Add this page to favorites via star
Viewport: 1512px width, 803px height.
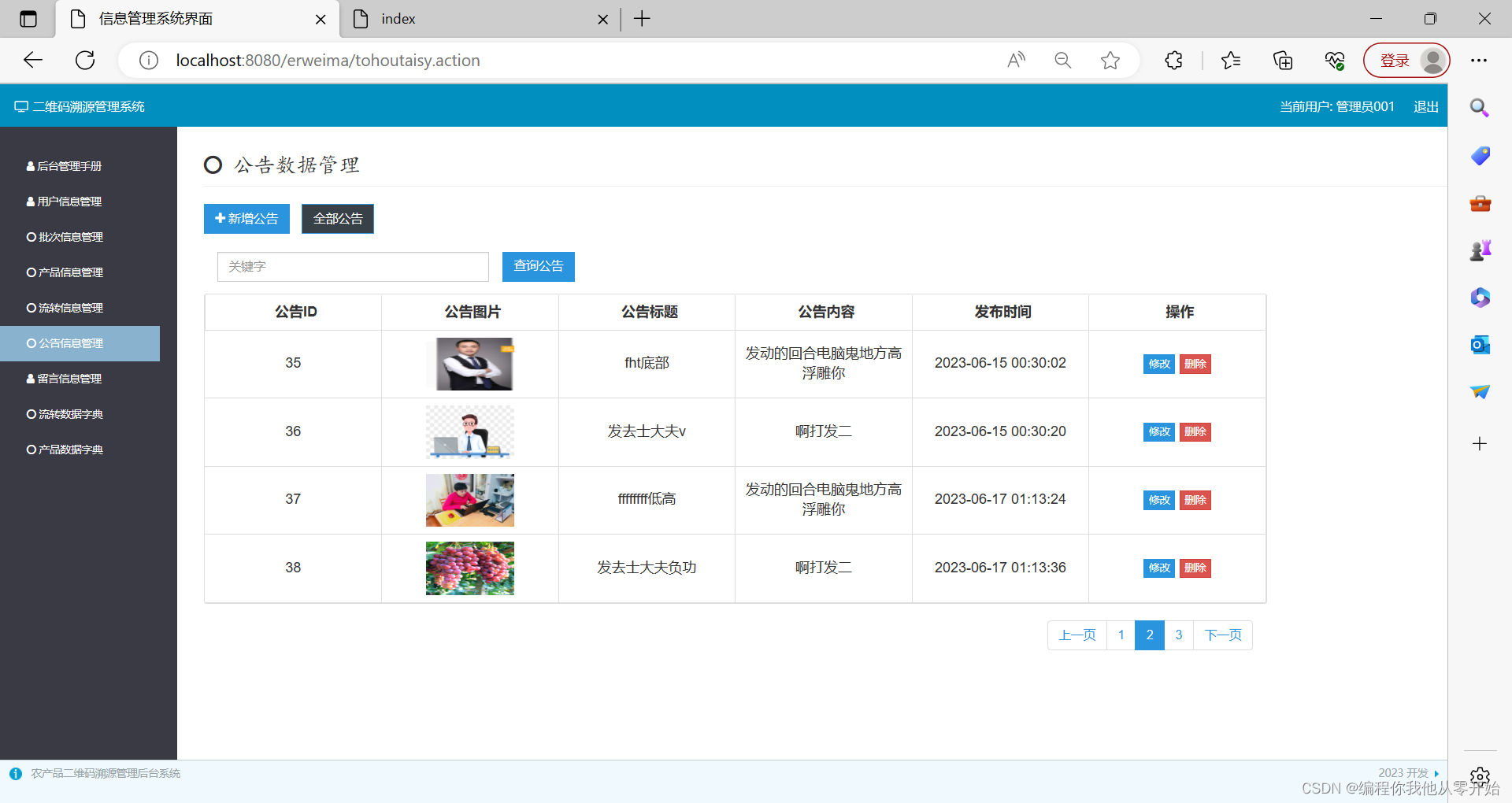click(x=1110, y=60)
